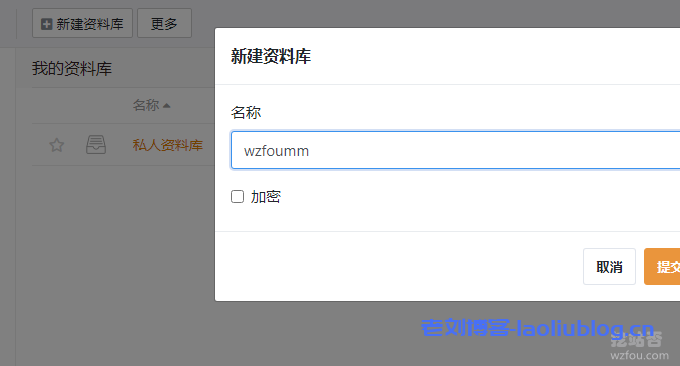680x366 pixels.
Task: Click the 新建资料库 toolbar button text
Action: (x=90, y=24)
